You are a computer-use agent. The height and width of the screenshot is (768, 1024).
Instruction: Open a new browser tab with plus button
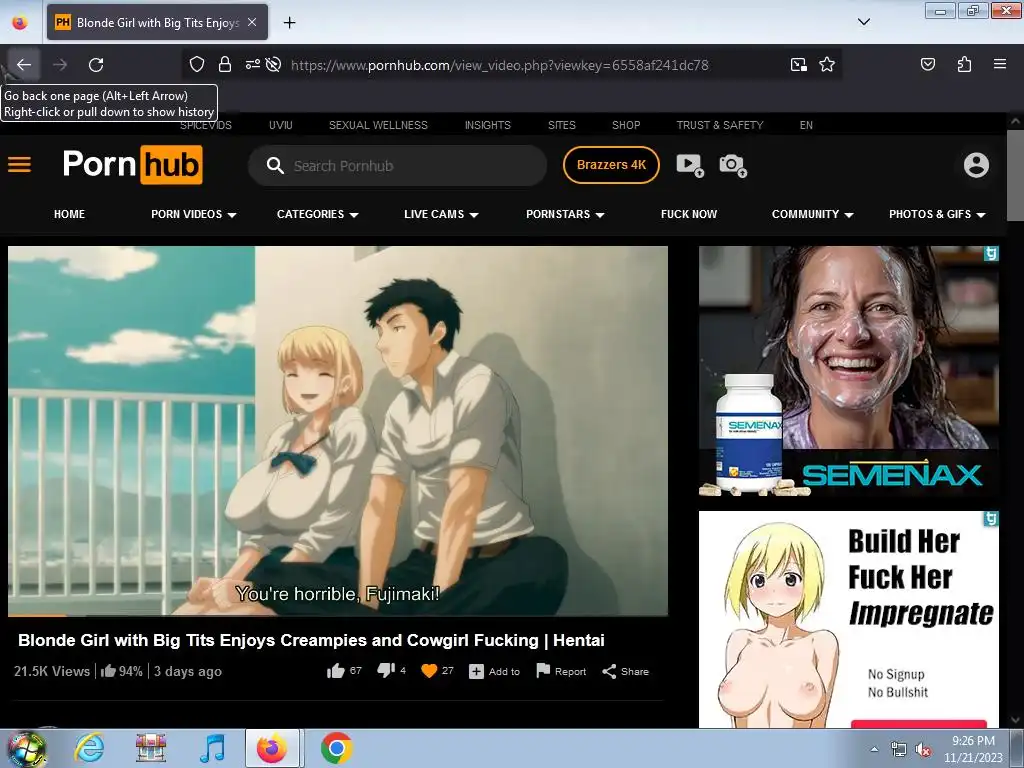(x=289, y=22)
